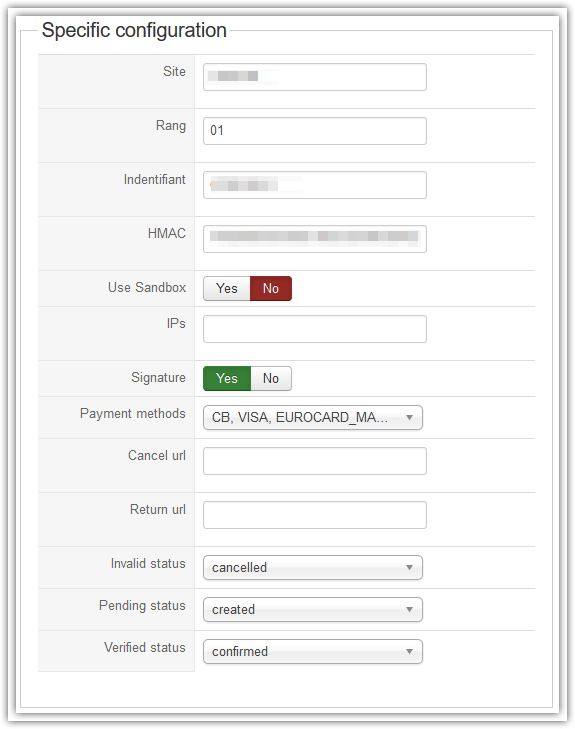This screenshot has height=729, width=575.
Task: Set Signature to Yes
Action: point(227,378)
